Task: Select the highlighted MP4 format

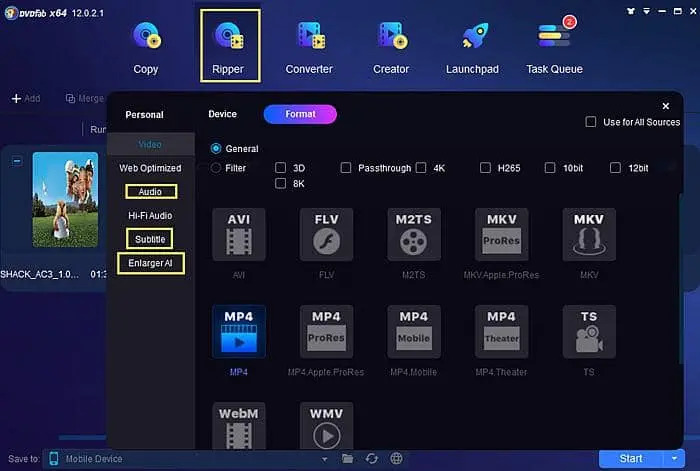Action: coord(239,332)
